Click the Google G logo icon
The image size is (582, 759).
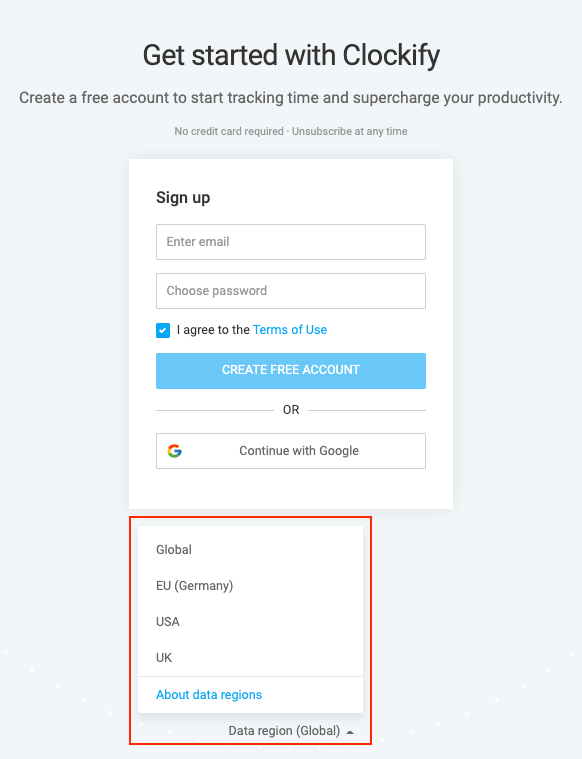point(175,451)
